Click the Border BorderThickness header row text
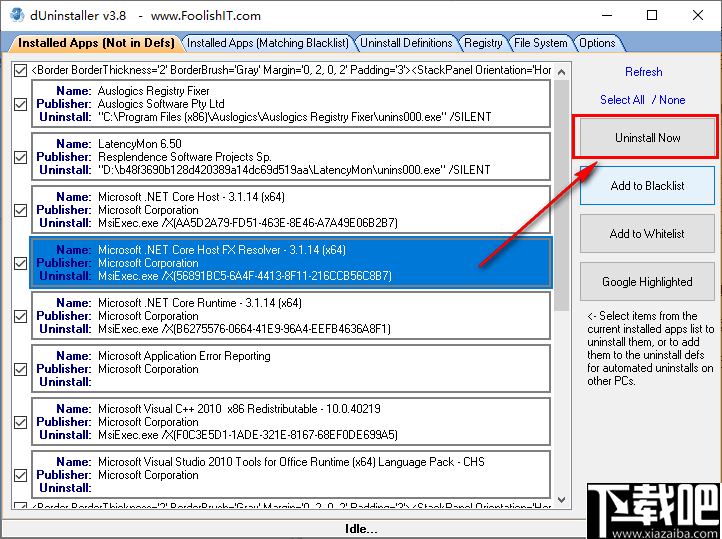Screen dimensions: 722x539 pyautogui.click(x=291, y=70)
